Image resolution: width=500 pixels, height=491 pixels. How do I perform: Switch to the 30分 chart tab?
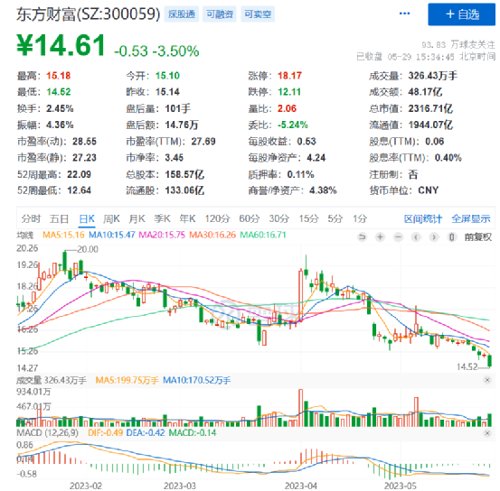click(x=279, y=219)
